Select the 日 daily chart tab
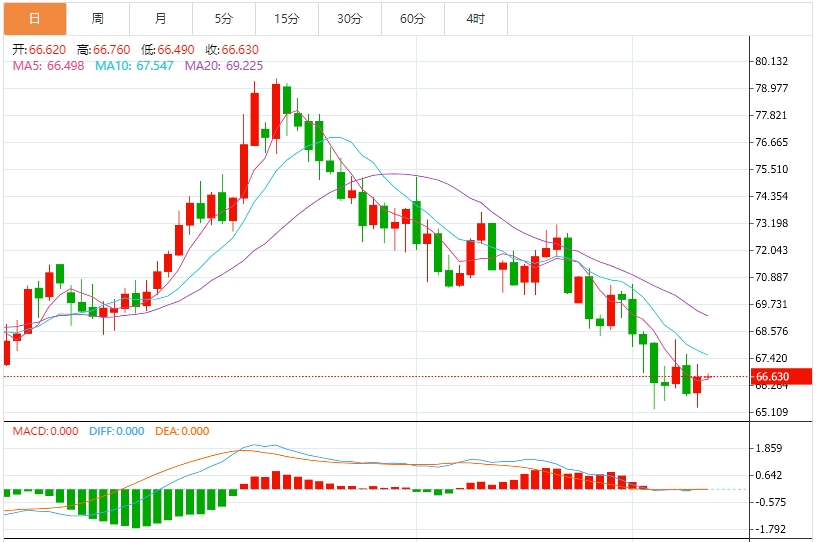 coord(35,19)
